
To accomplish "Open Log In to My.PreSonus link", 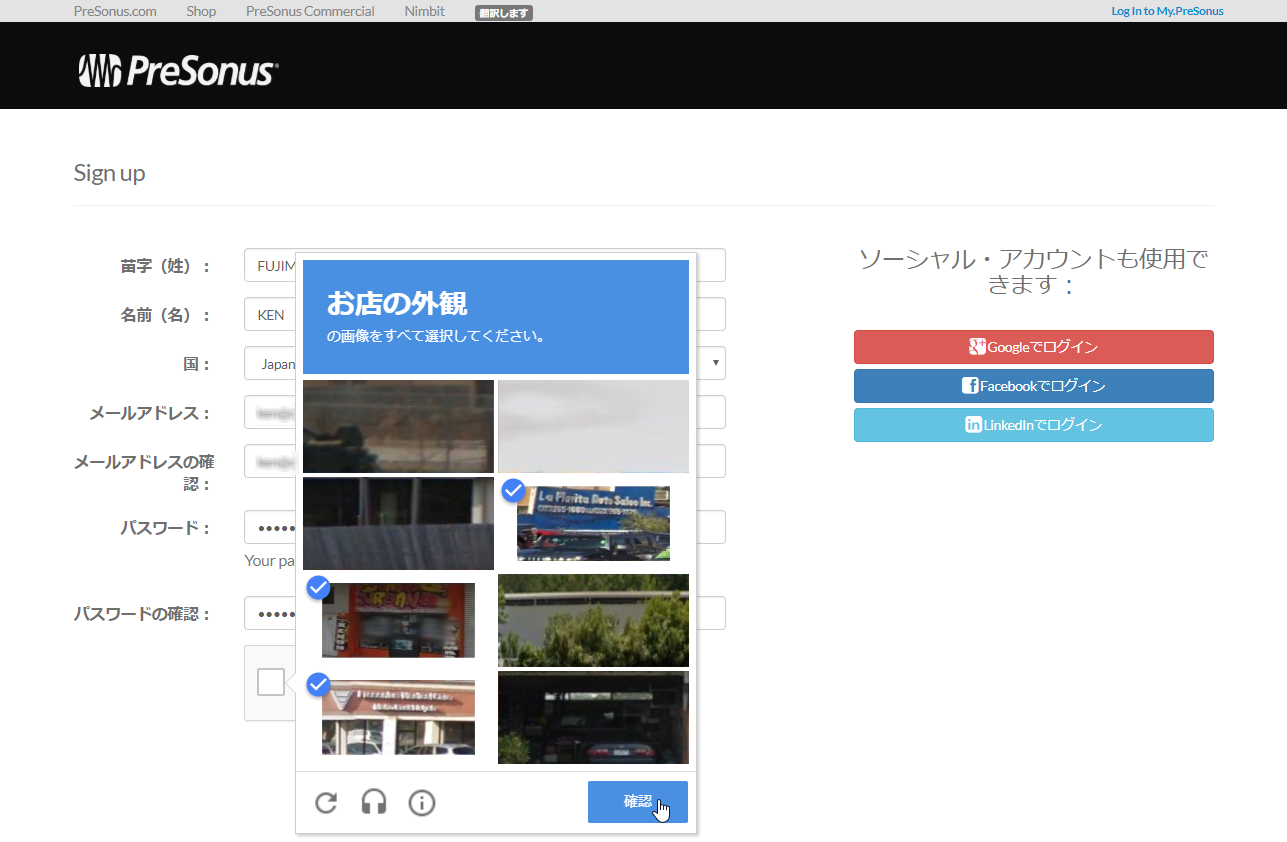I will [x=1167, y=11].
